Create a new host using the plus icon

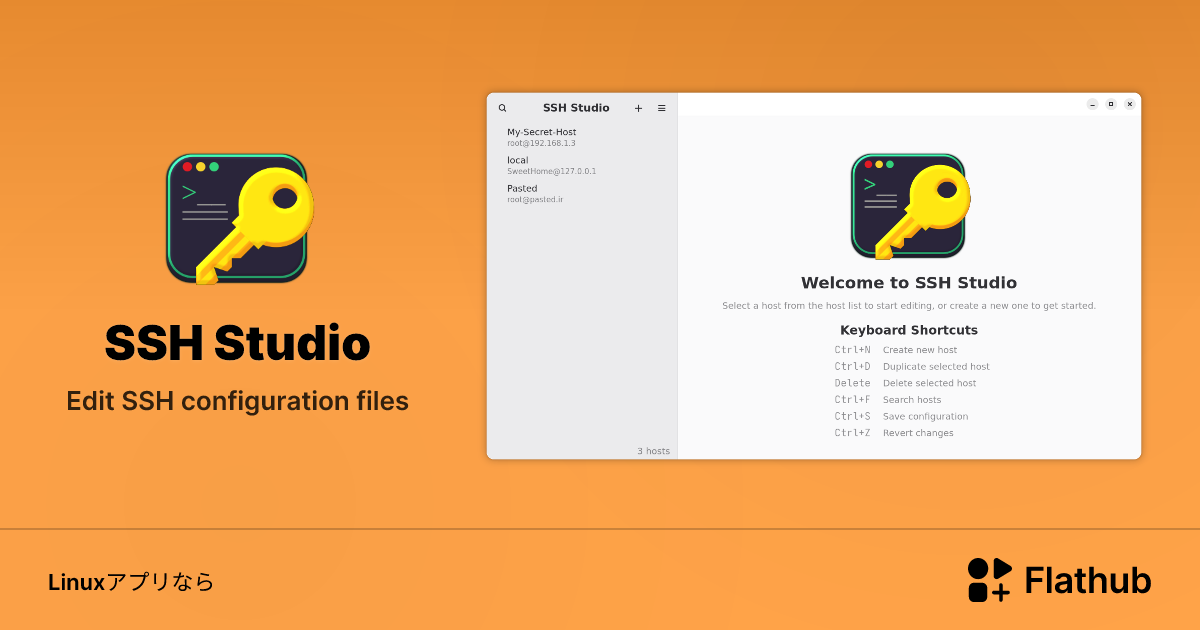(638, 107)
